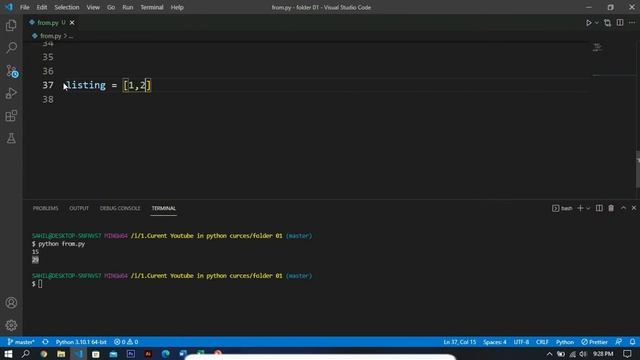Click the Prettier status item
This screenshot has width=640, height=360.
pyautogui.click(x=595, y=342)
